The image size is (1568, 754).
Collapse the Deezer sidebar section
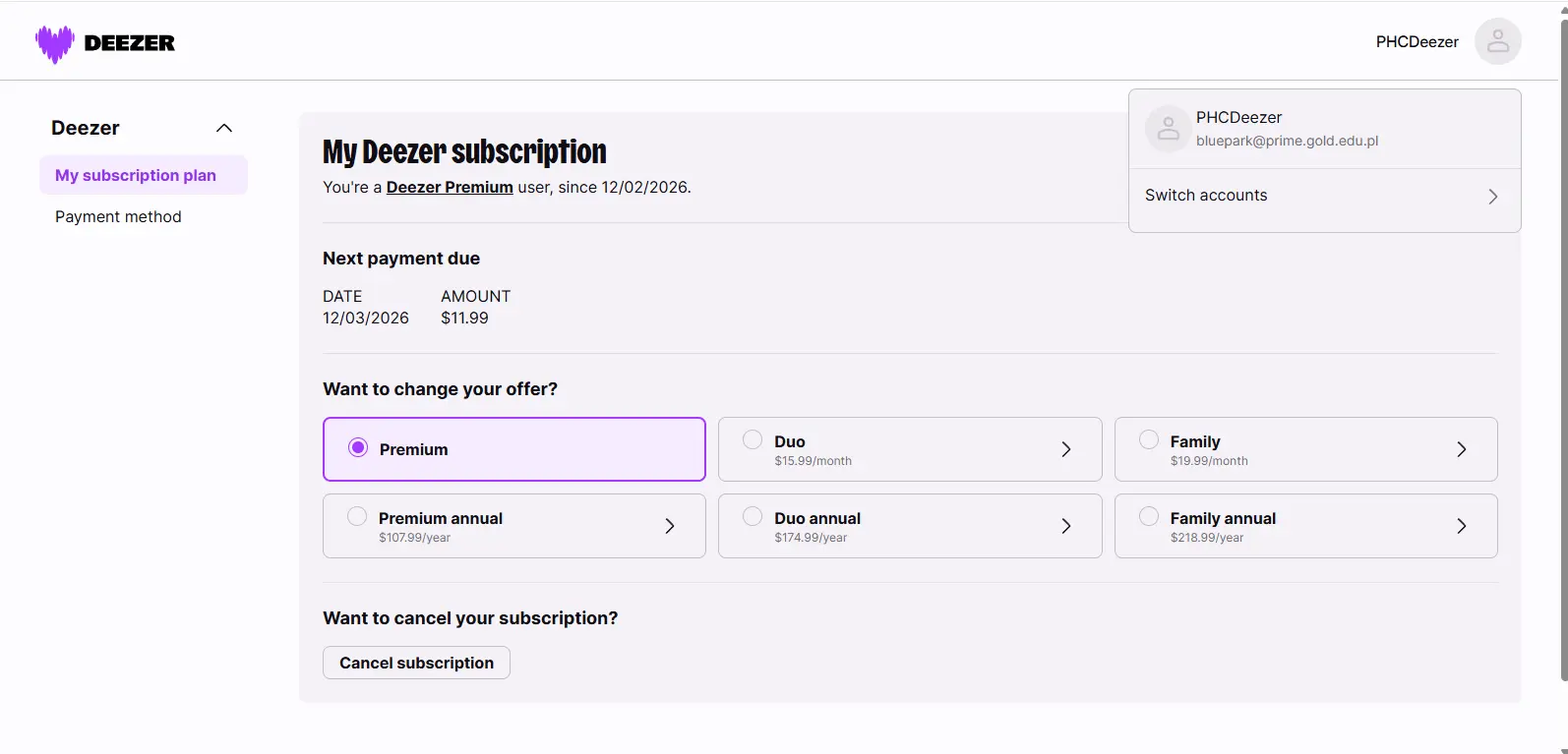pos(224,128)
